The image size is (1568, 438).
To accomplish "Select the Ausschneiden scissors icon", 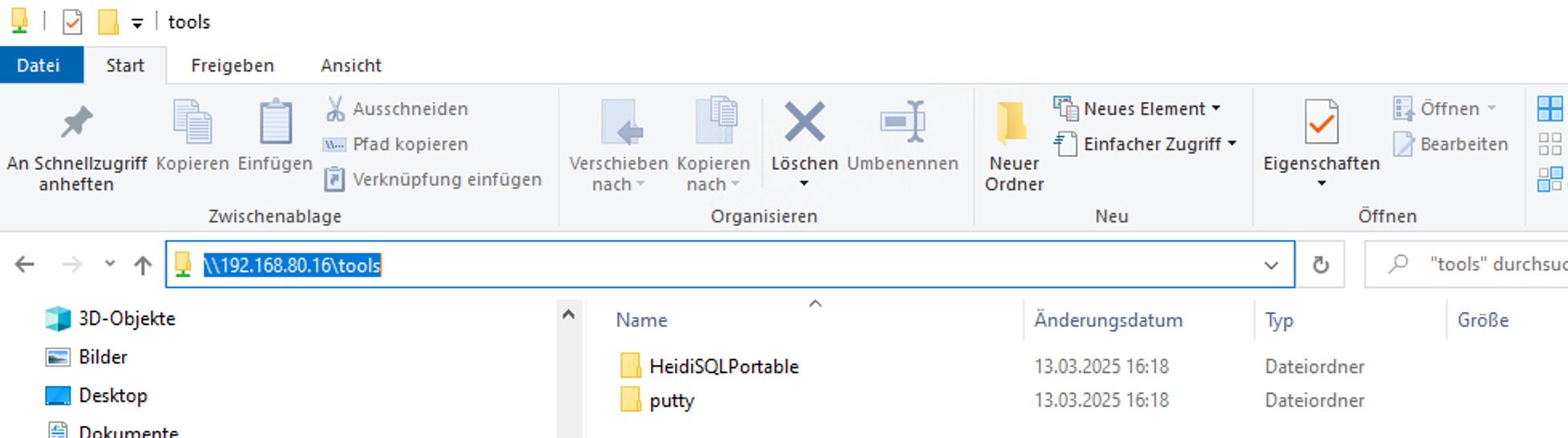I will coord(335,108).
